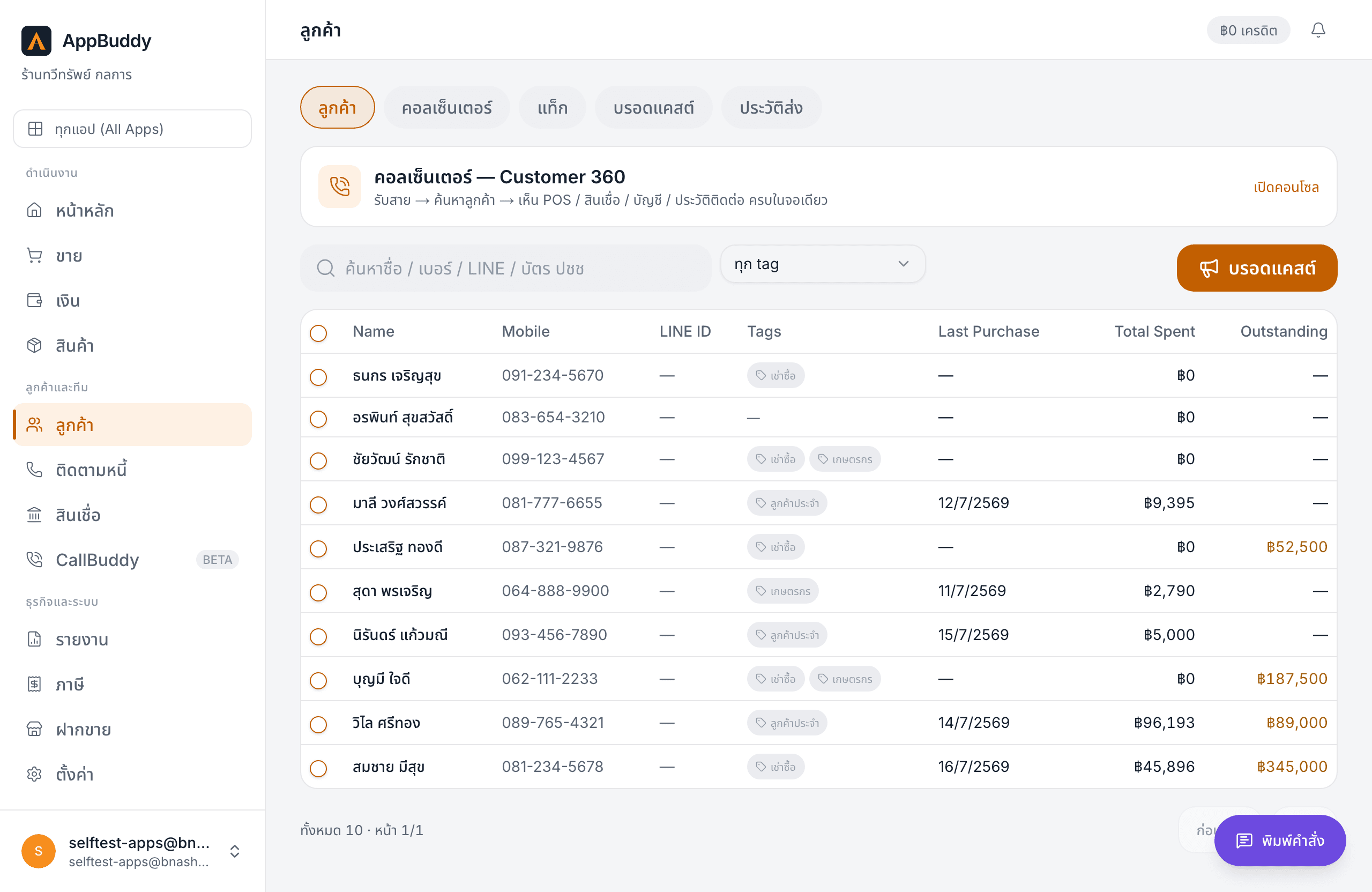Viewport: 1372px width, 892px height.
Task: Click the report icon for รายงาน
Action: [x=35, y=639]
